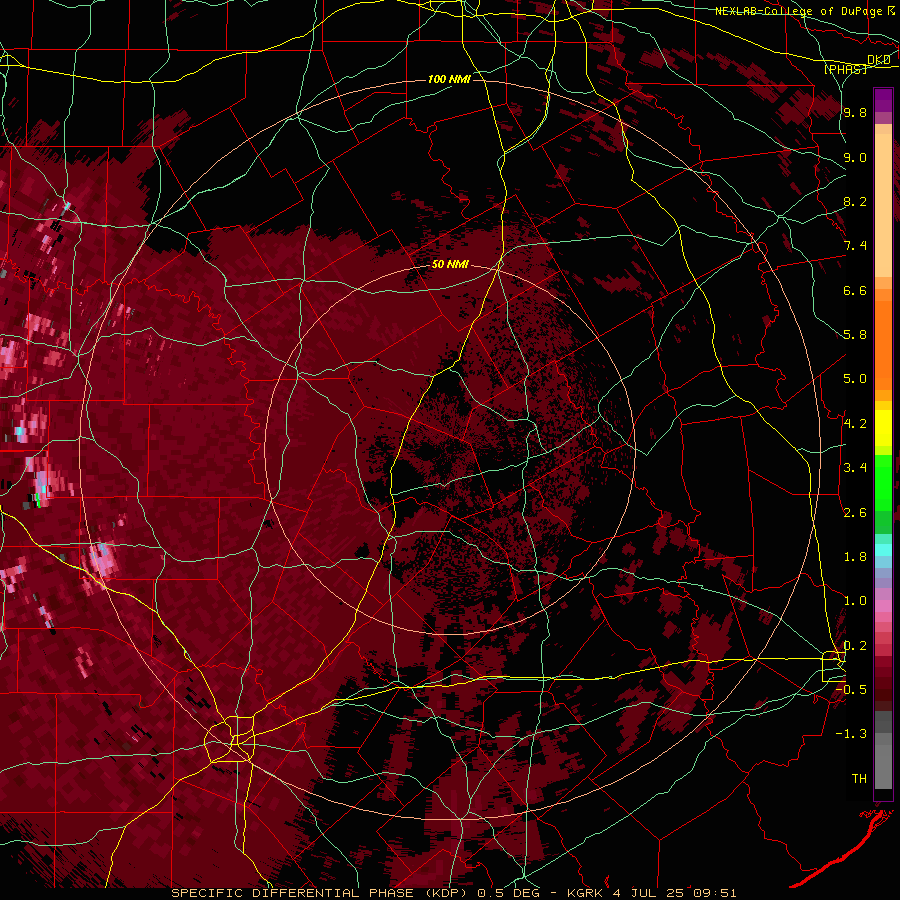Click the 5.8 legend value
This screenshot has width=900, height=900.
855,334
